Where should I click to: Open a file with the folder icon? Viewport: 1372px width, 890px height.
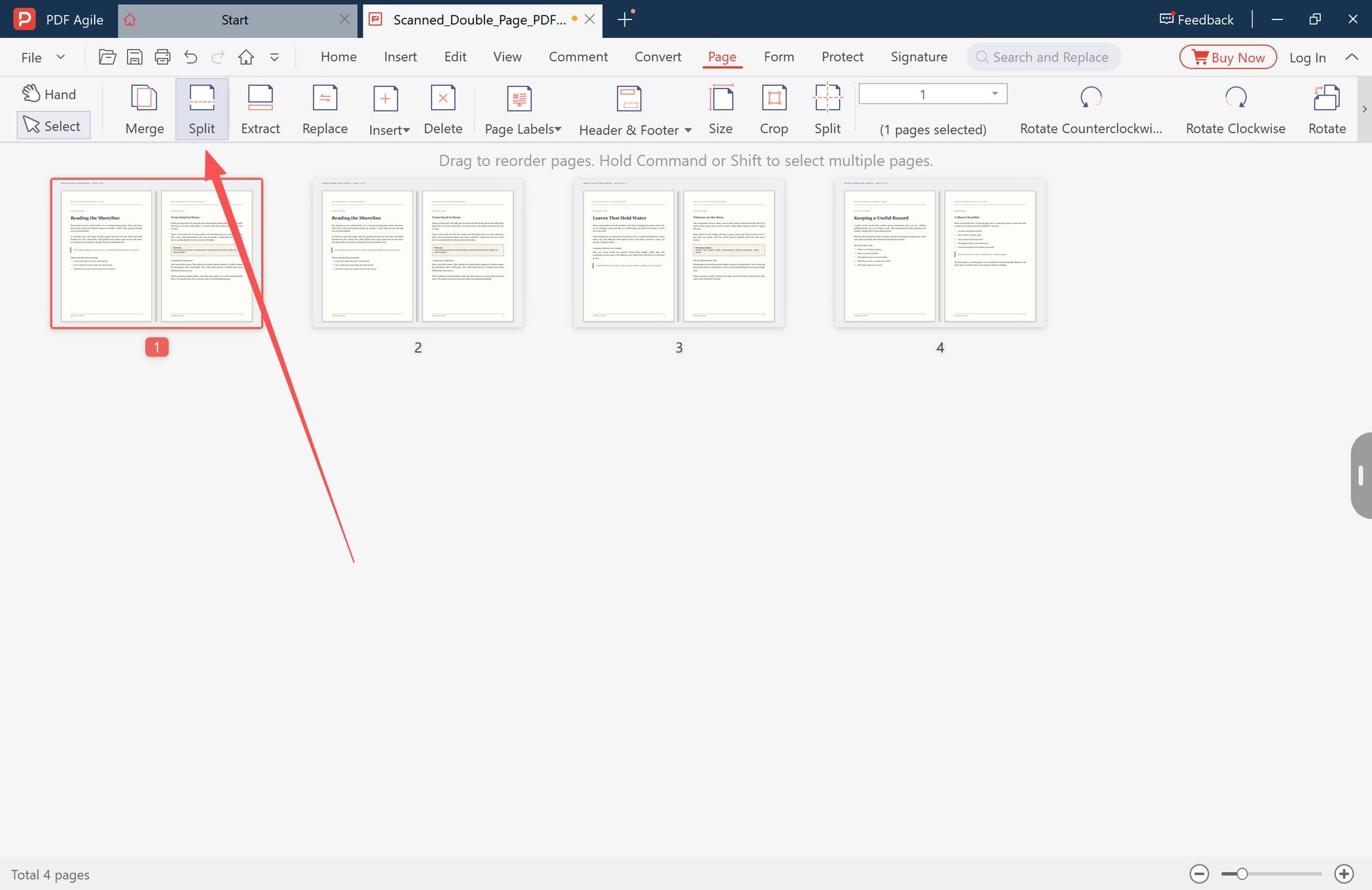[107, 57]
